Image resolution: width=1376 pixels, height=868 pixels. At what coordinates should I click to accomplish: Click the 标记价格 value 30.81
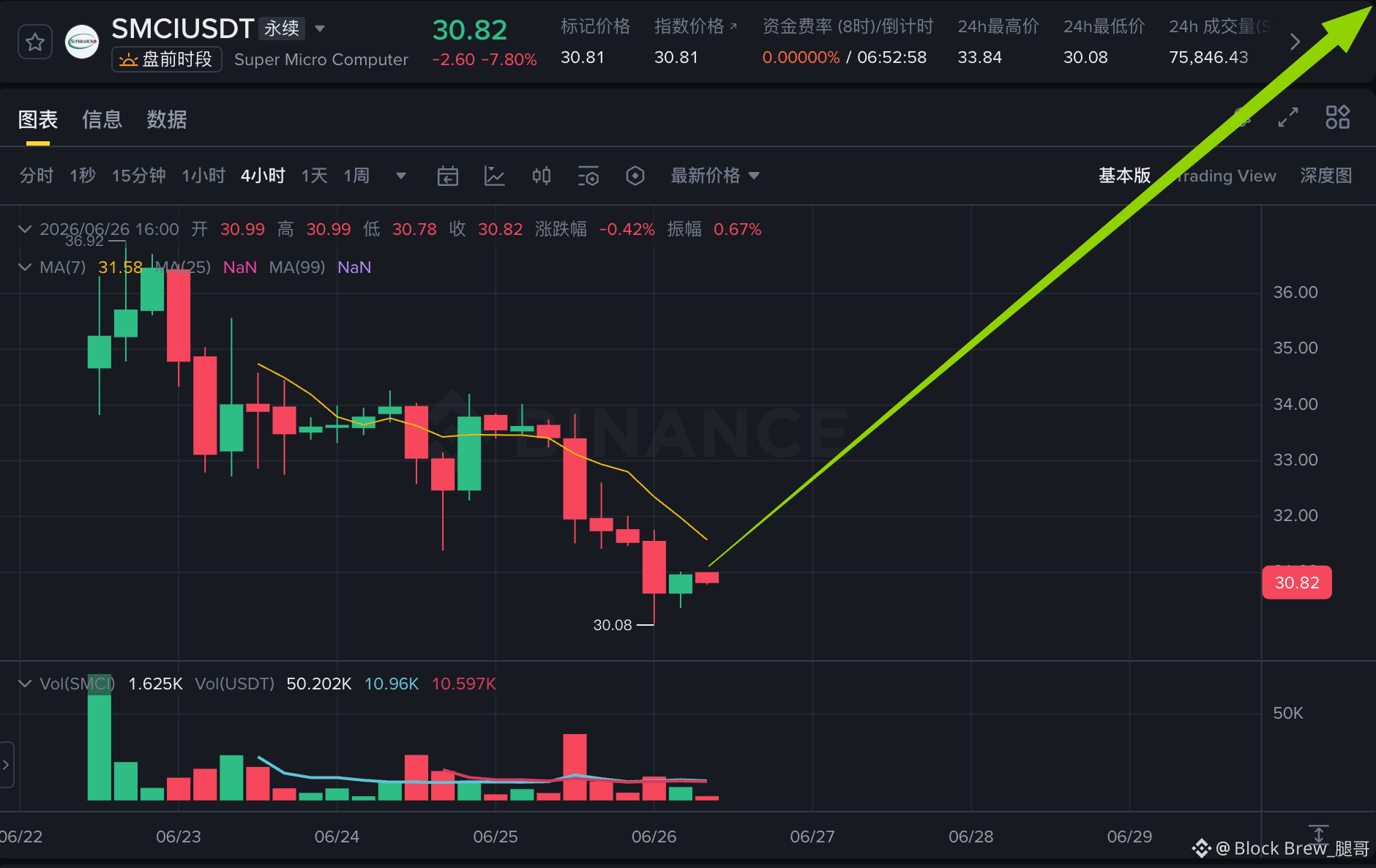click(x=583, y=57)
